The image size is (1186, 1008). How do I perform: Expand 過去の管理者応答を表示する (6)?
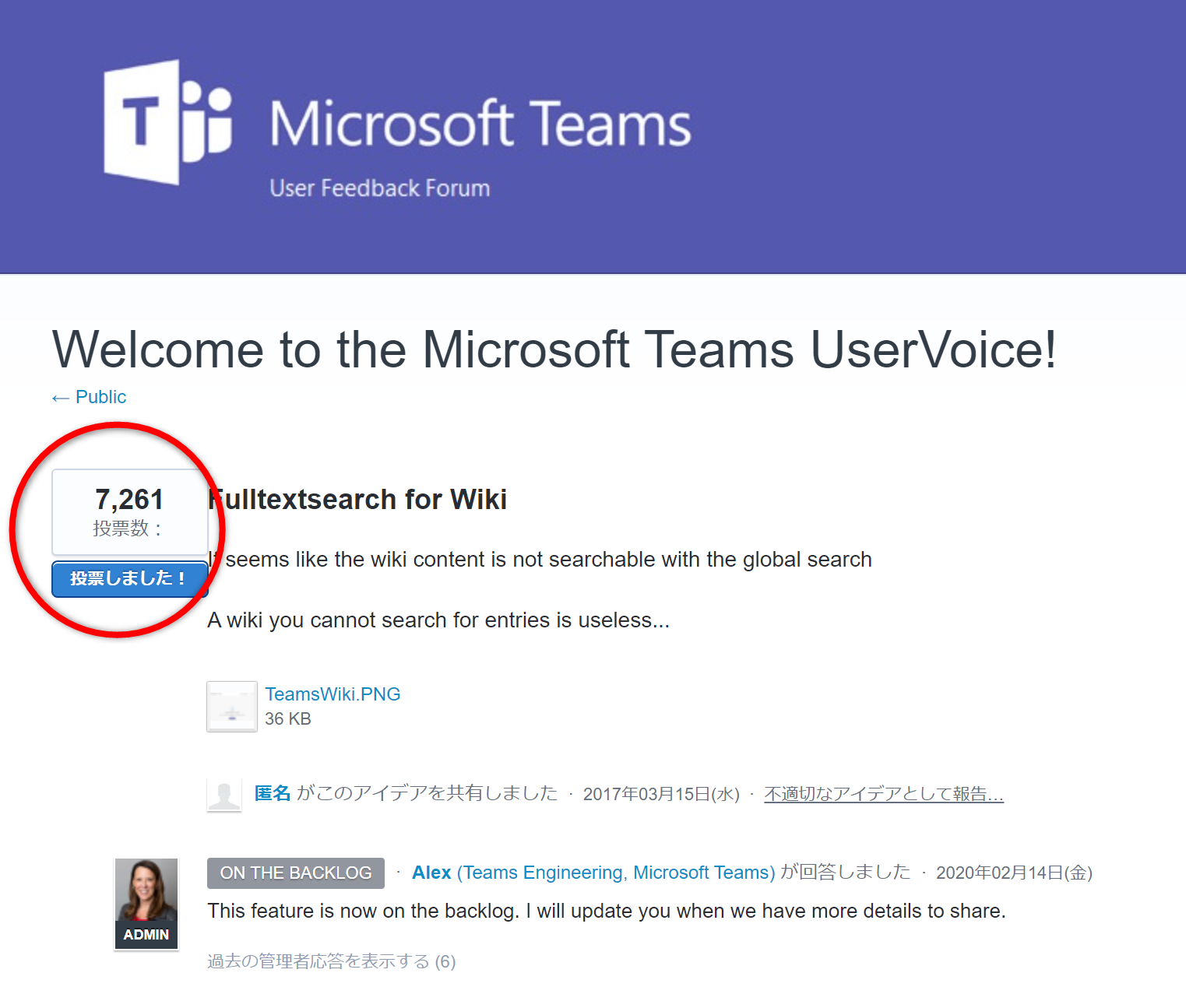pyautogui.click(x=332, y=961)
